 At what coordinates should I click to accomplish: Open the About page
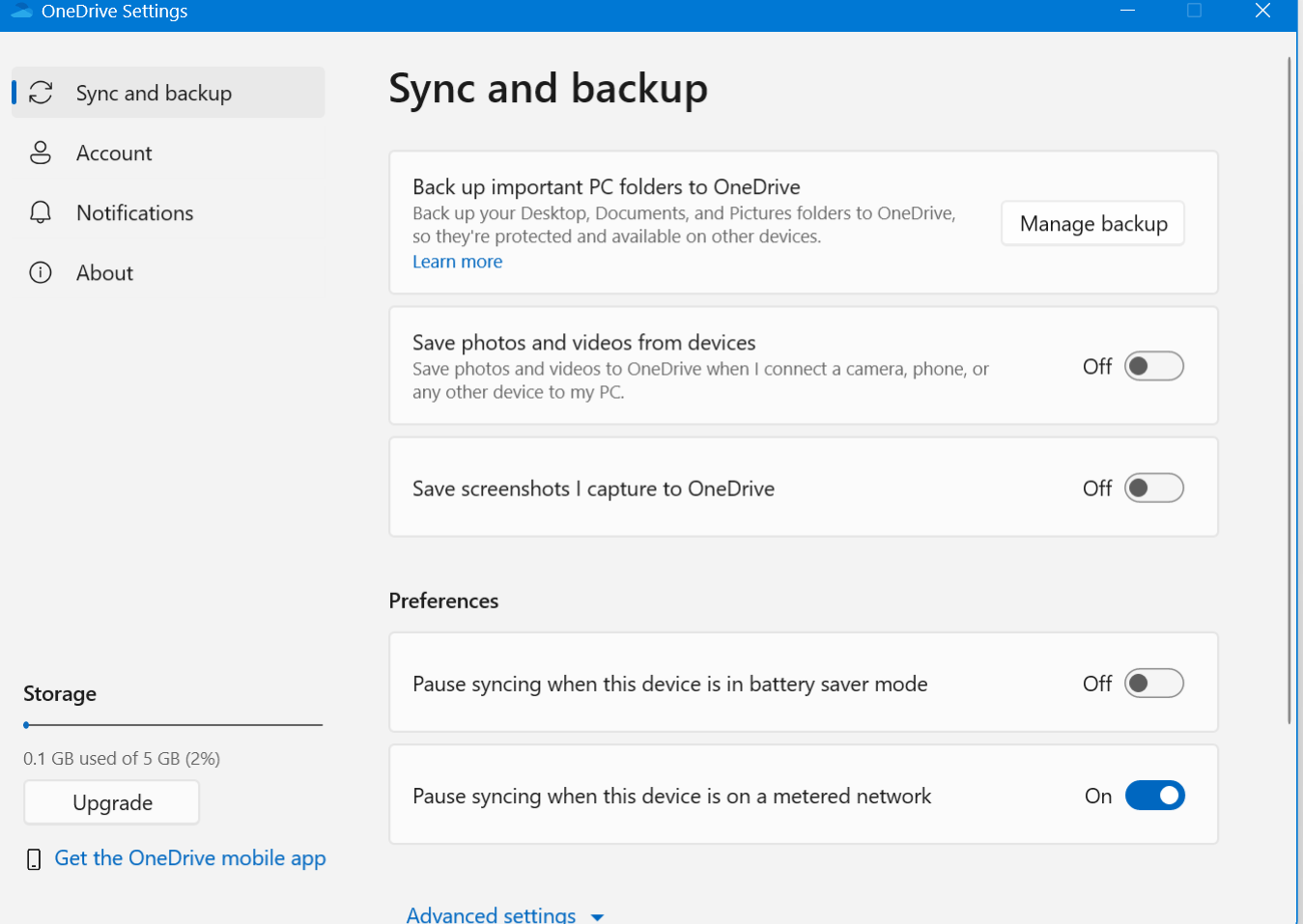104,272
